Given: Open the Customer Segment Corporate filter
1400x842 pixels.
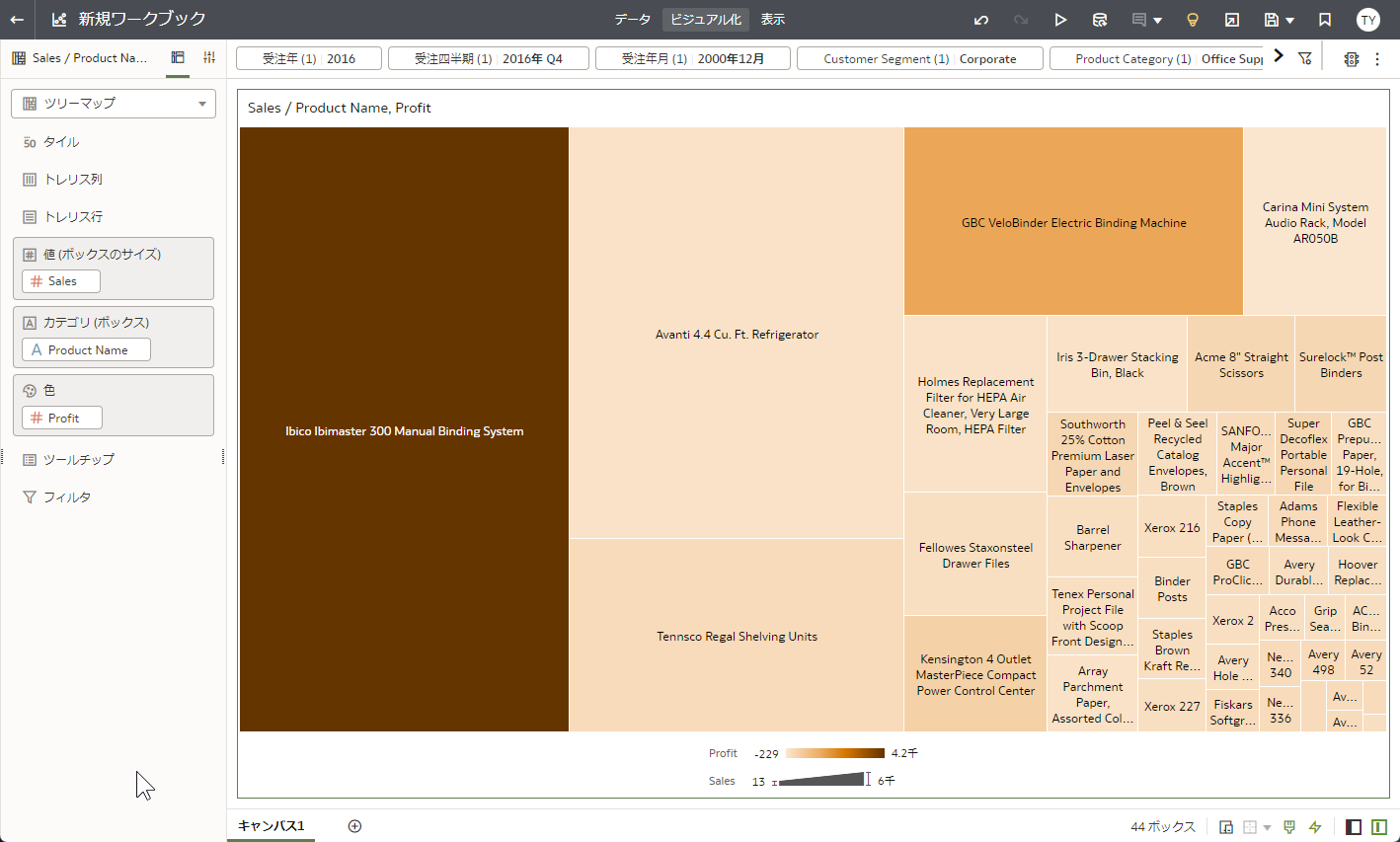Looking at the screenshot, I should coord(920,58).
